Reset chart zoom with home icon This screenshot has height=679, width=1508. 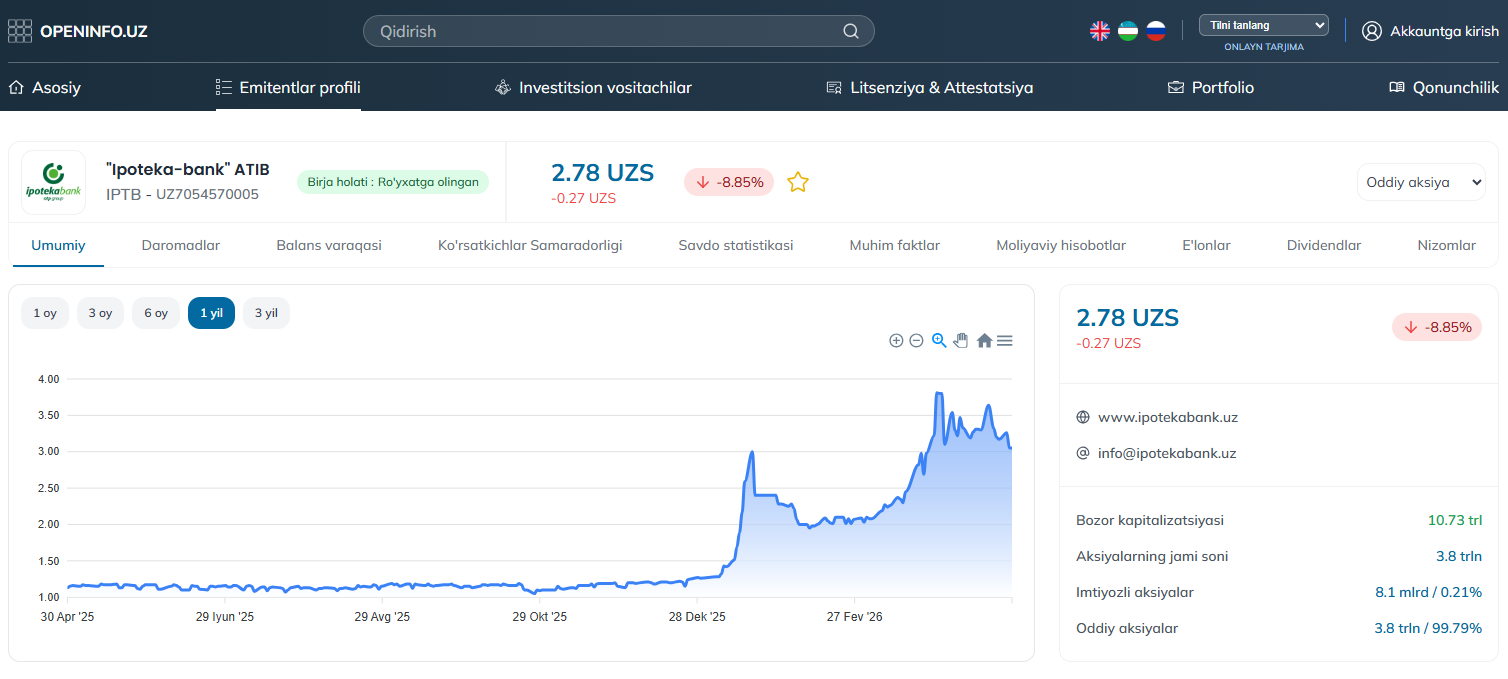[984, 340]
